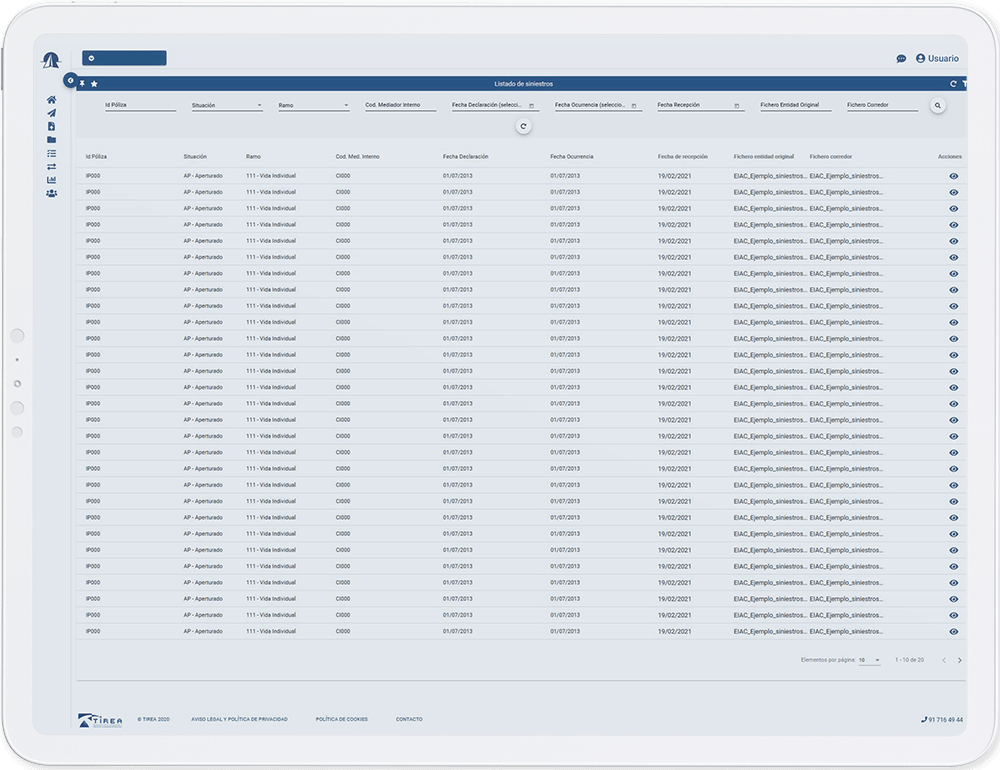The image size is (1000, 770).
Task: Mark the panel as favorite with star
Action: [x=94, y=84]
